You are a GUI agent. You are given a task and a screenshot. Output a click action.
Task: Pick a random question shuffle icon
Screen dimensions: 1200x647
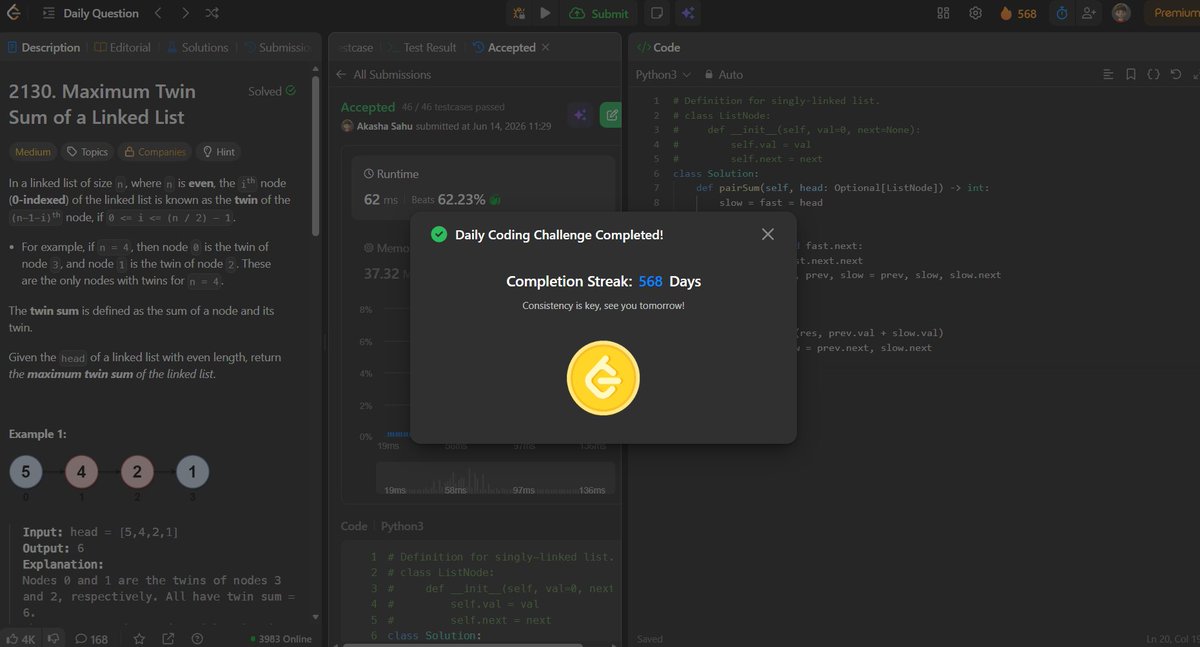(212, 13)
